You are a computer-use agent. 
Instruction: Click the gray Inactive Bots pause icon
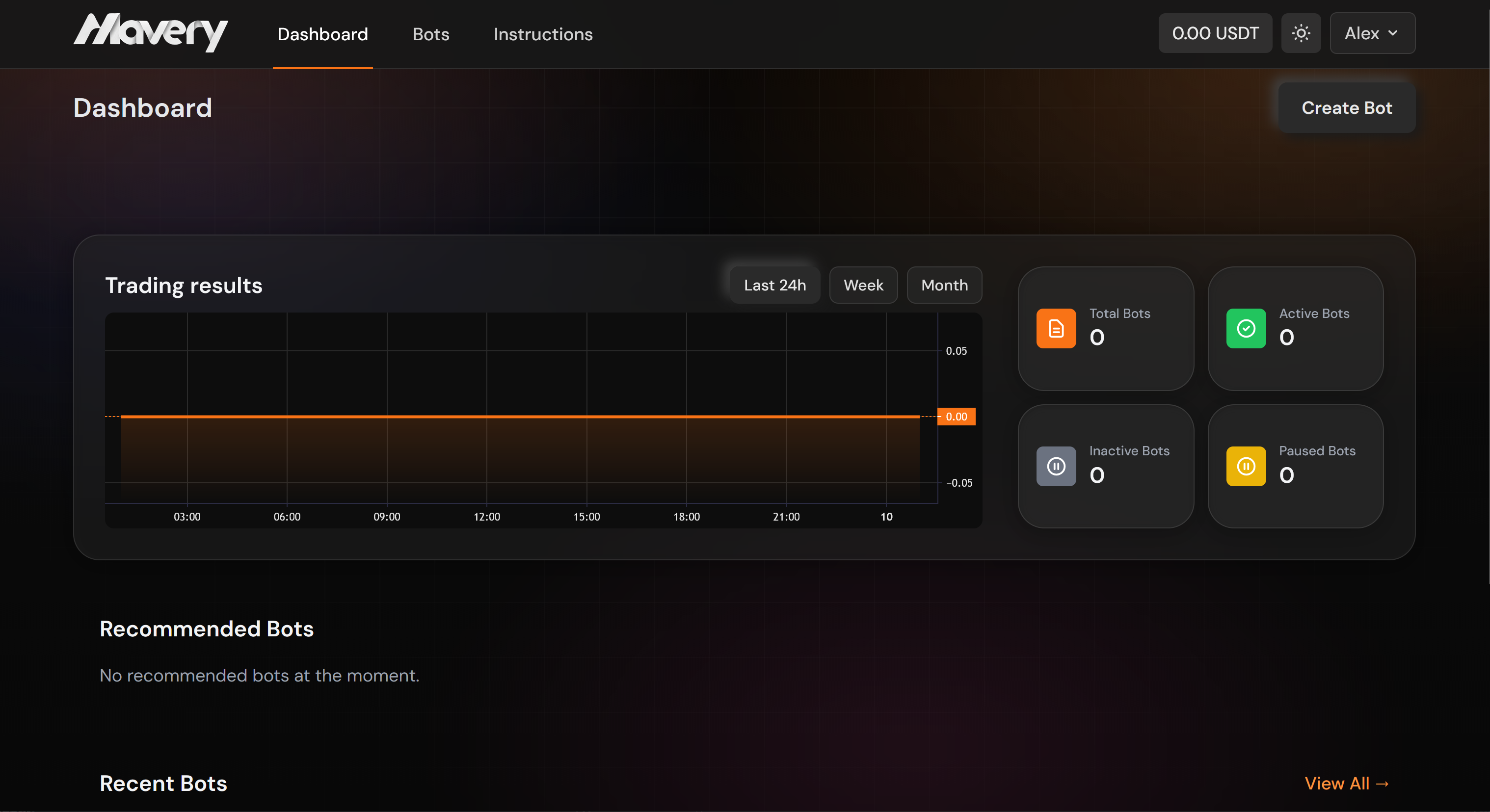[1056, 466]
